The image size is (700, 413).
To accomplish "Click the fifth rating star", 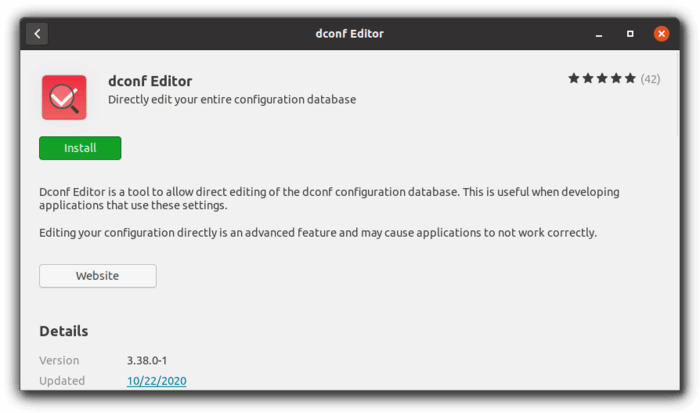I will 630,79.
